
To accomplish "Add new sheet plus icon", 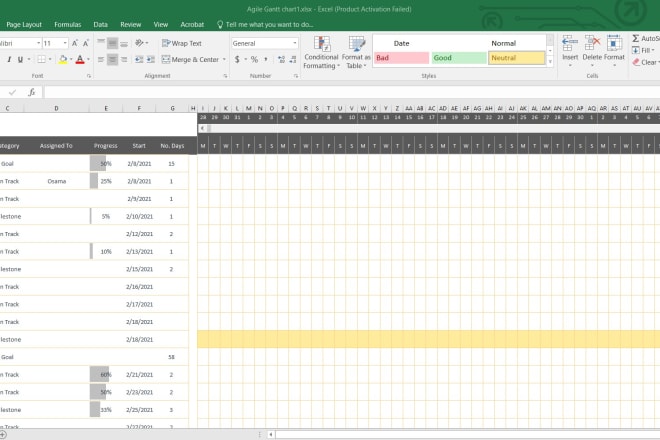I will click(x=3, y=435).
